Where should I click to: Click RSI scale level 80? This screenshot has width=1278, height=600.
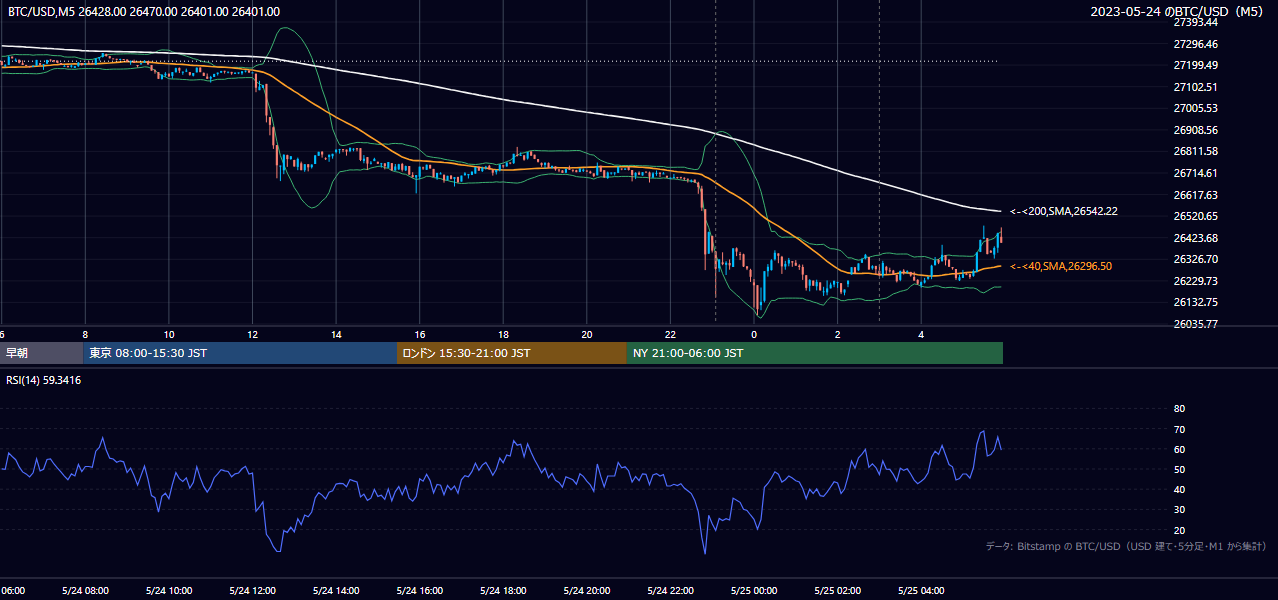point(1179,409)
